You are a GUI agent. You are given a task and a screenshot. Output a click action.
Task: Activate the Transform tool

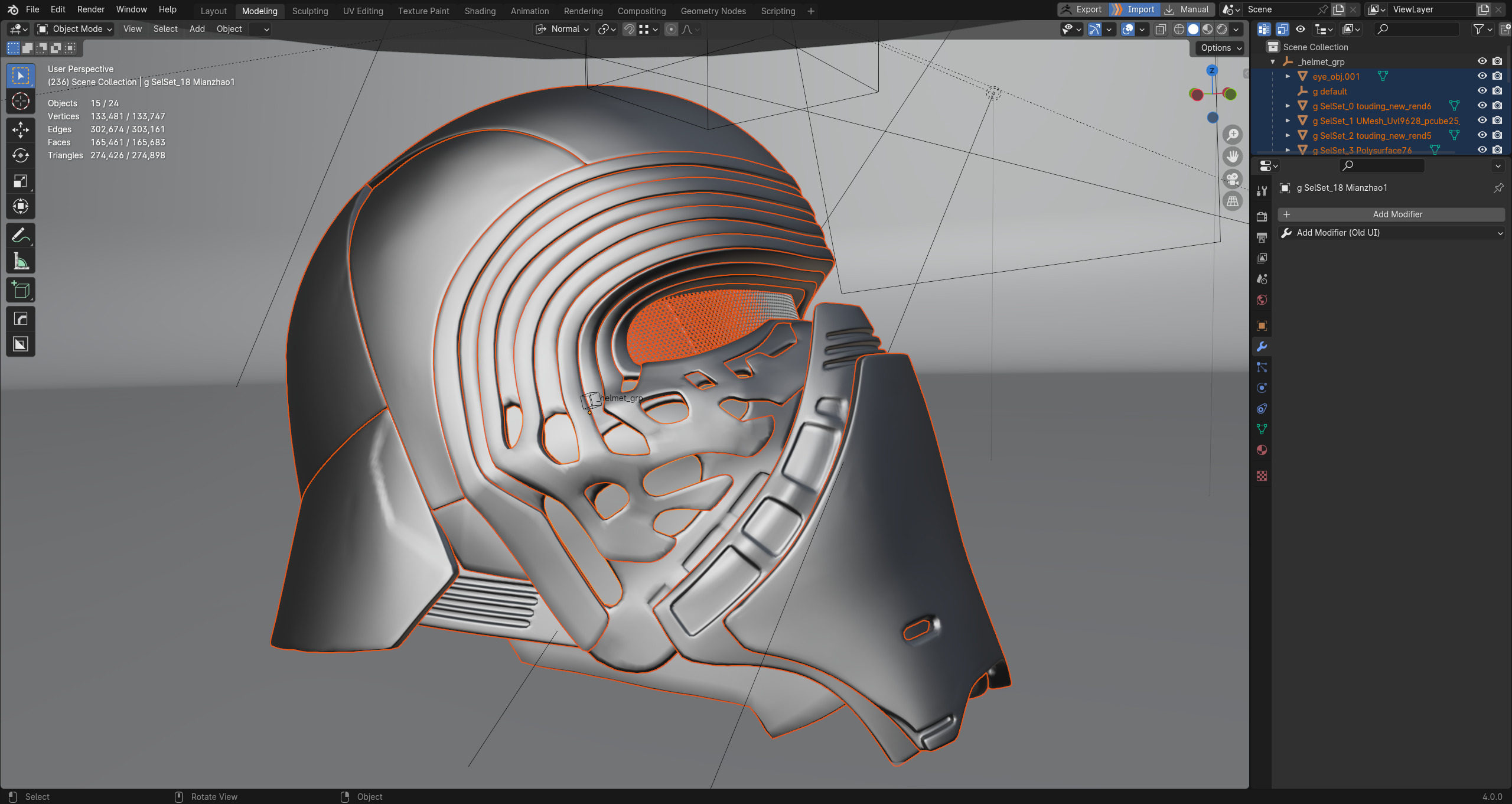[x=21, y=207]
